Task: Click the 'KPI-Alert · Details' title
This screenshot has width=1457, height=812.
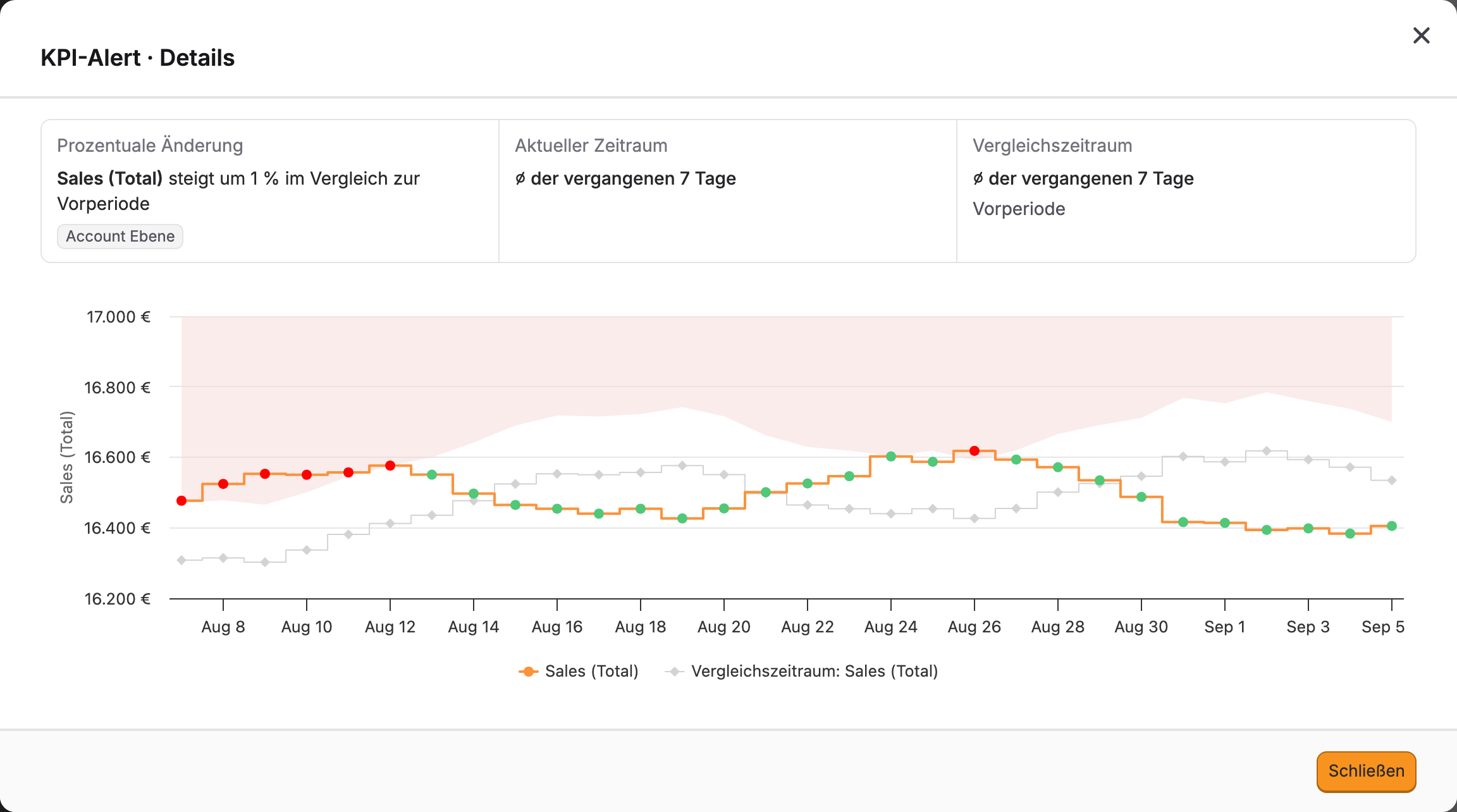Action: pos(138,58)
